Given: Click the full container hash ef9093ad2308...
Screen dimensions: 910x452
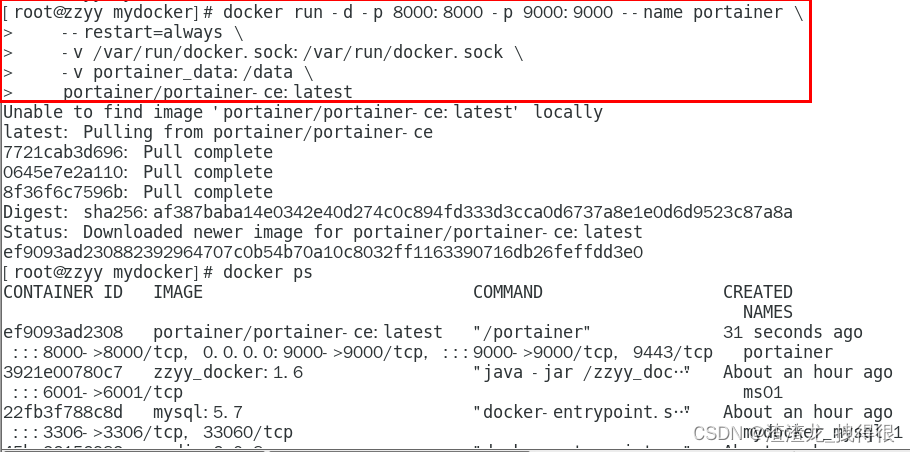Looking at the screenshot, I should point(323,252).
